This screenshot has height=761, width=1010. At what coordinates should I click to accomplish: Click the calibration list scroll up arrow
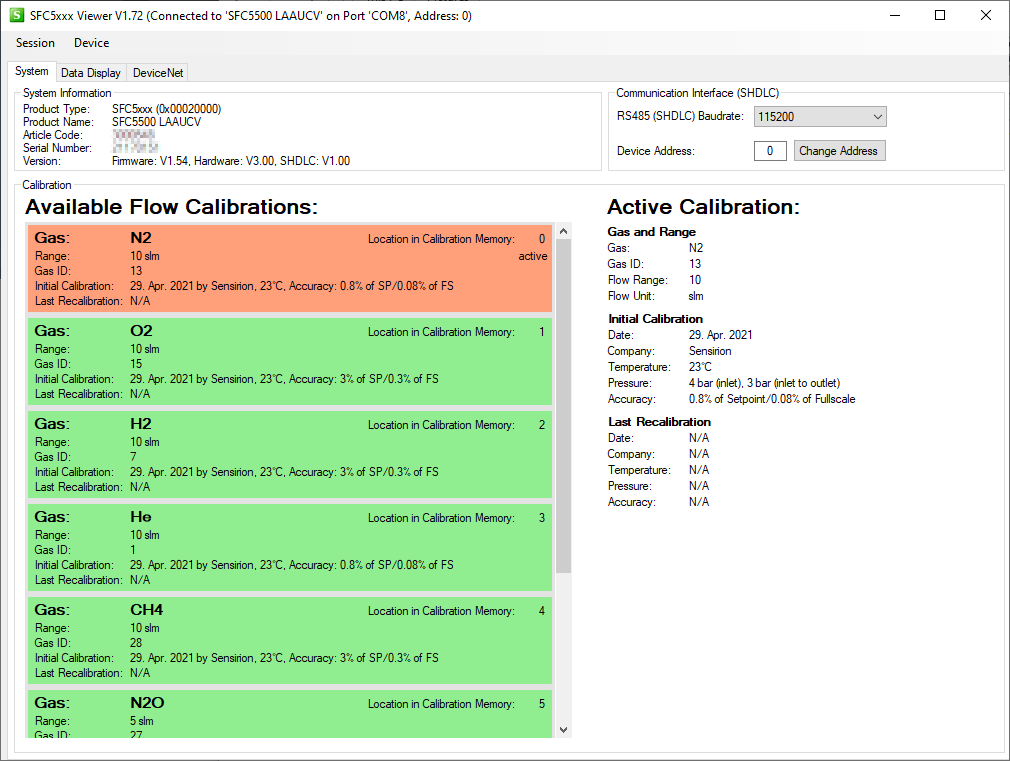pos(563,232)
